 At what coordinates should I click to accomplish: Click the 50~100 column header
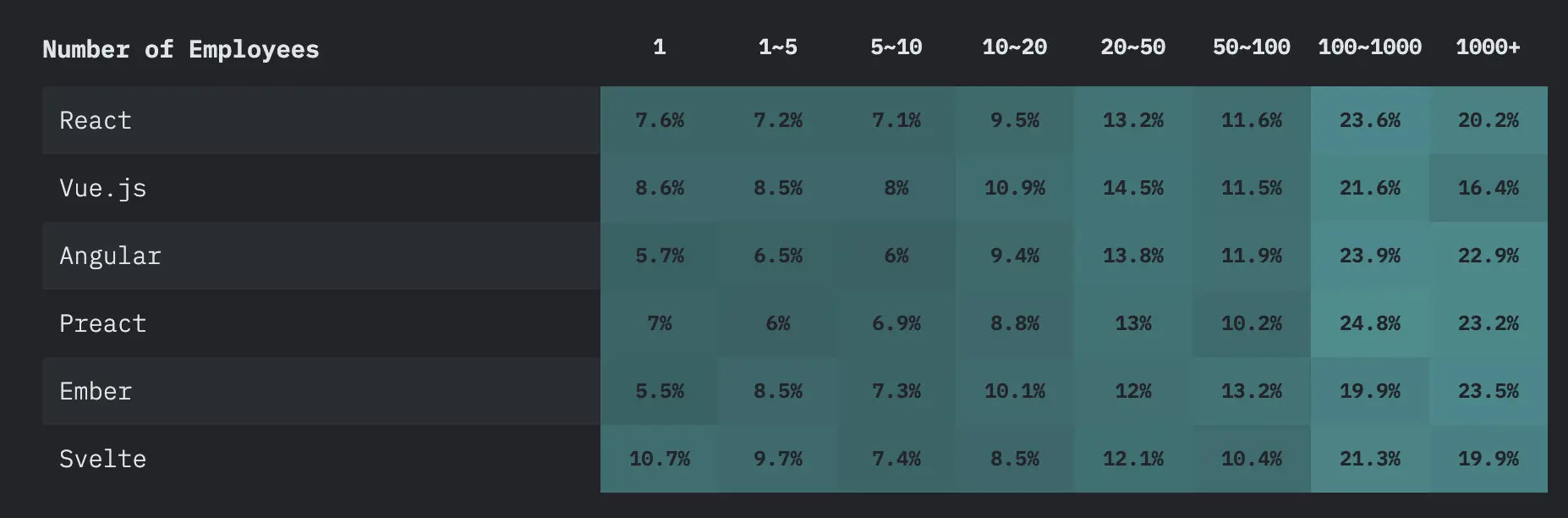pos(1252,47)
